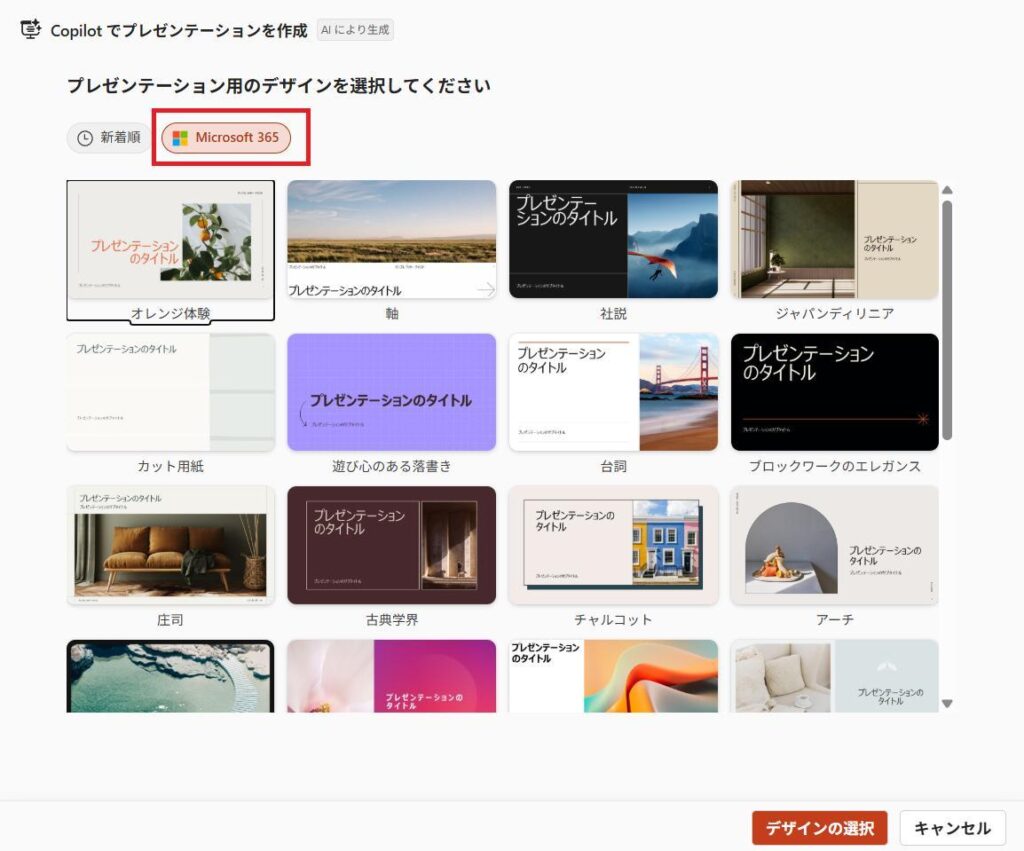Select the ジャパンディリニア design
1024x851 pixels.
click(x=835, y=240)
